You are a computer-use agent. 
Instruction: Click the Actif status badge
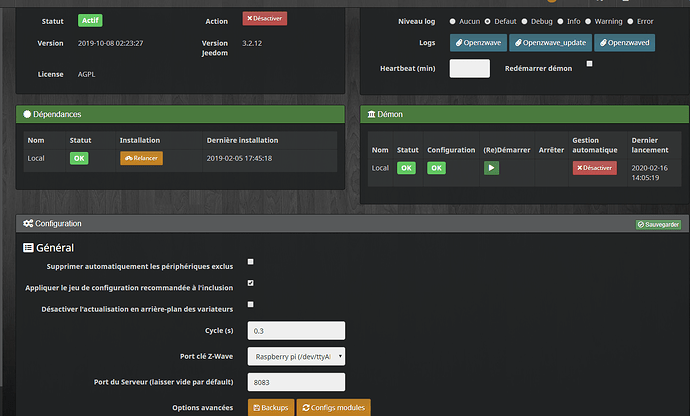(x=90, y=20)
